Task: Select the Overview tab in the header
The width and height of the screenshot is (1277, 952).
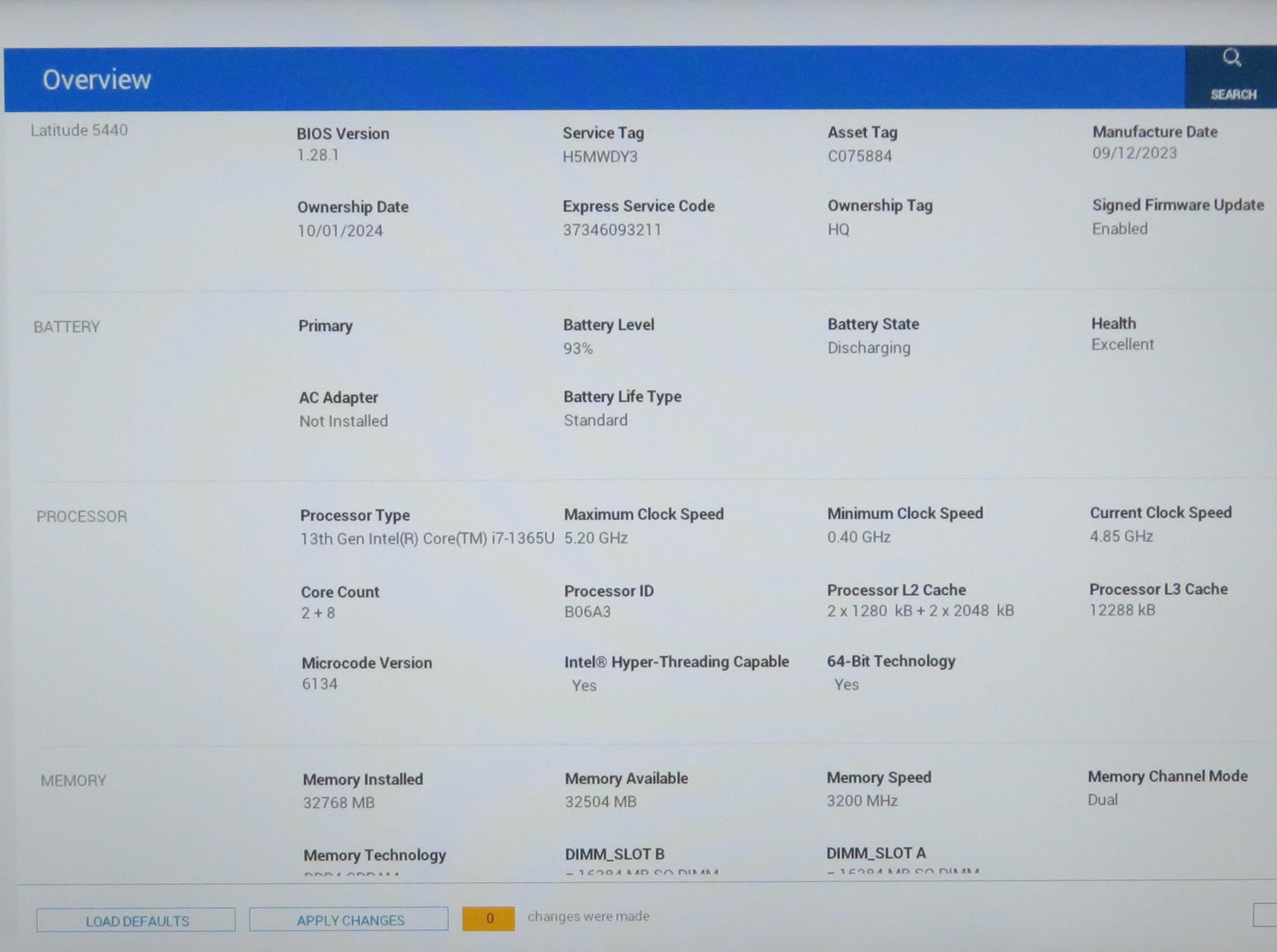Action: [96, 80]
